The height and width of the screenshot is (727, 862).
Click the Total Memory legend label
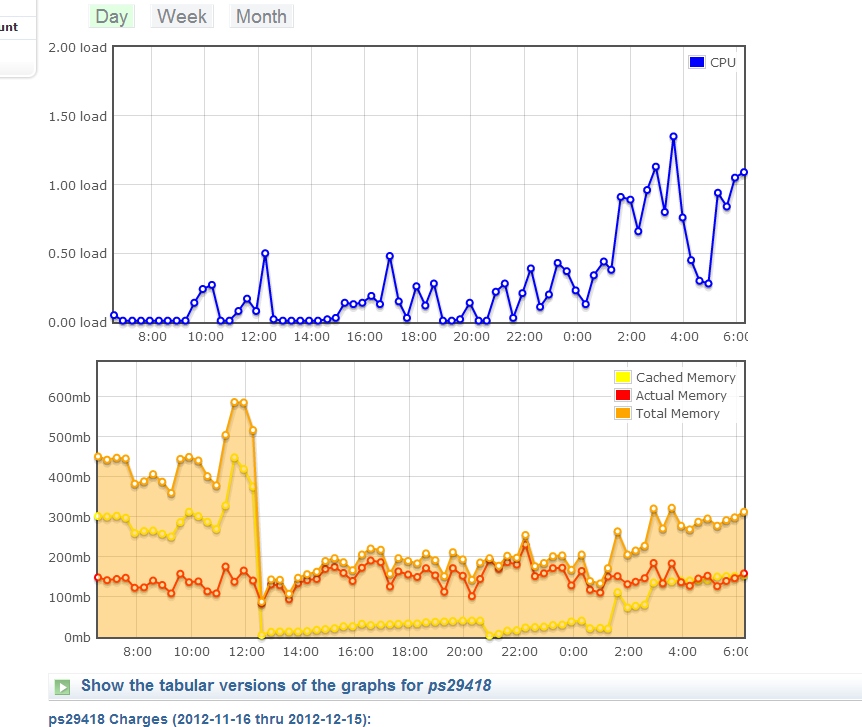(677, 414)
